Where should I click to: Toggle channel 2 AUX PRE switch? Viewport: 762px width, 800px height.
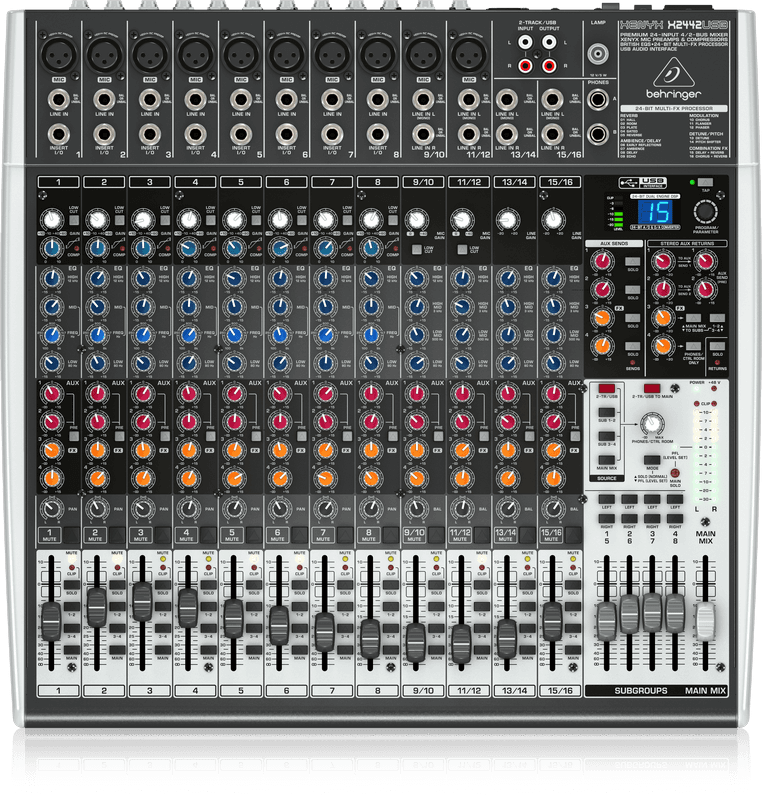(119, 436)
